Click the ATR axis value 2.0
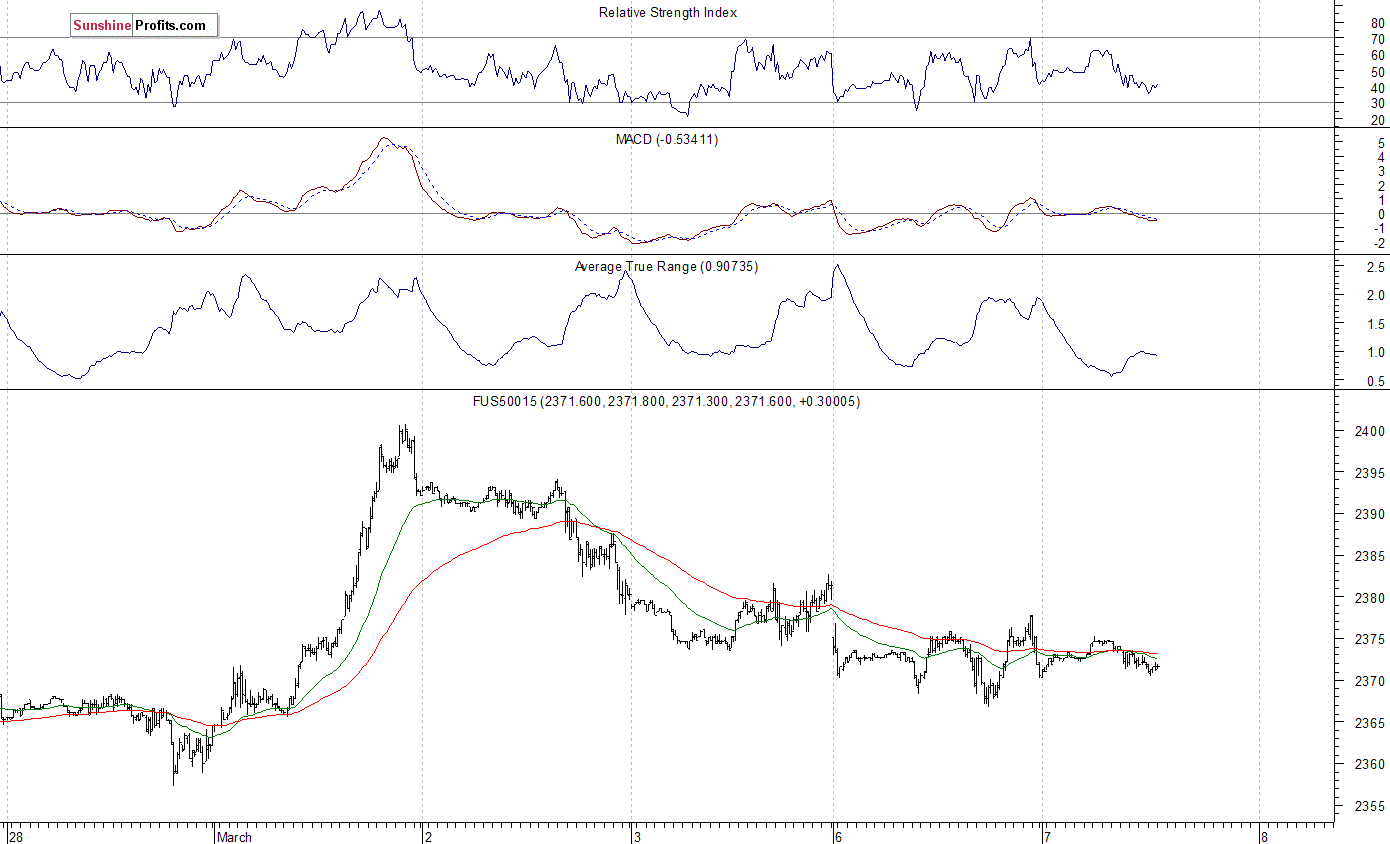Screen dimensions: 1390x844 point(1375,295)
